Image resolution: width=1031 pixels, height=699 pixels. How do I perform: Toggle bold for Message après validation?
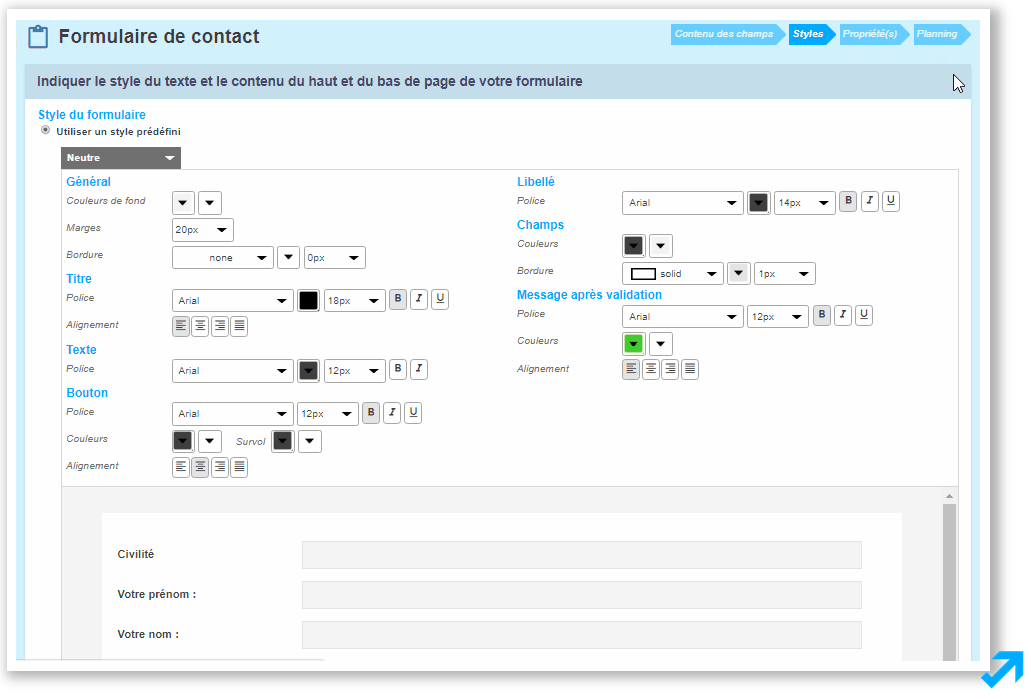822,316
